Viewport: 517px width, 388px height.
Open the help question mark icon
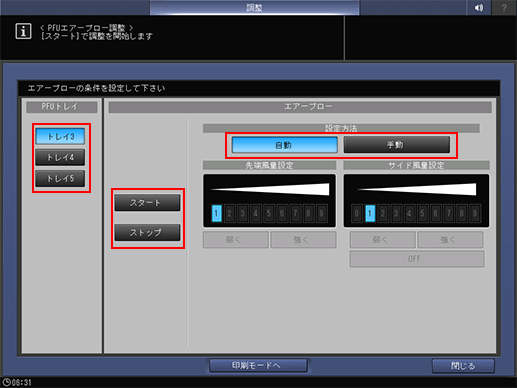pos(504,7)
